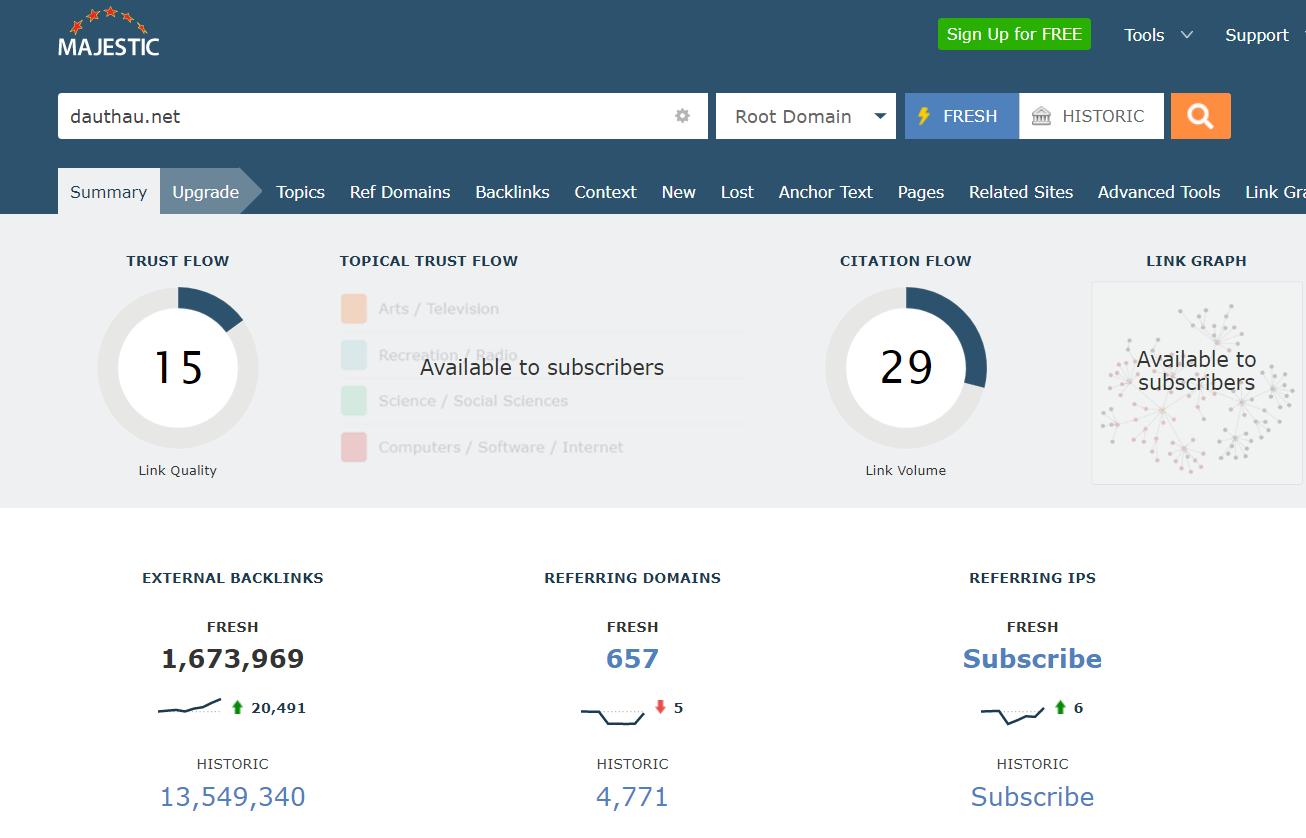Screen dimensions: 1306x838
Task: Open search settings gear icon
Action: pos(682,116)
